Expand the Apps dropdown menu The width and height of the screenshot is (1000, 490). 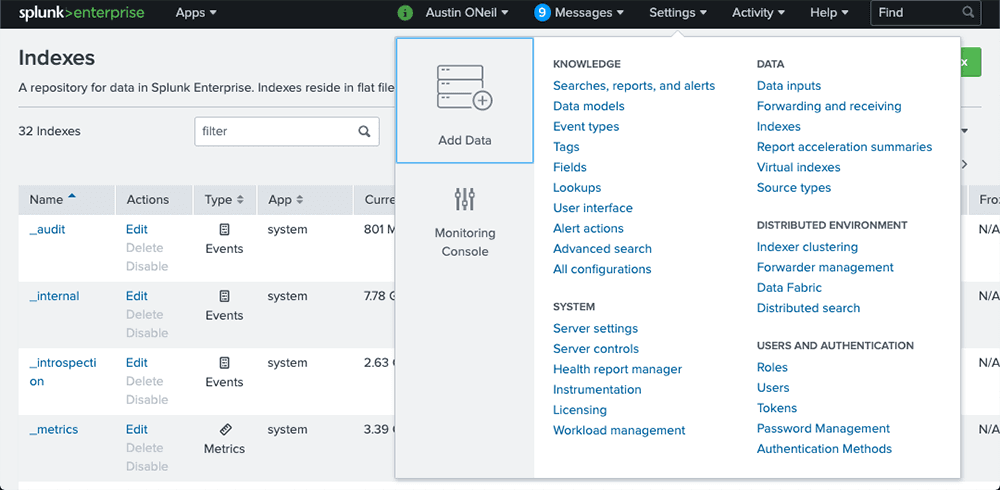coord(196,13)
